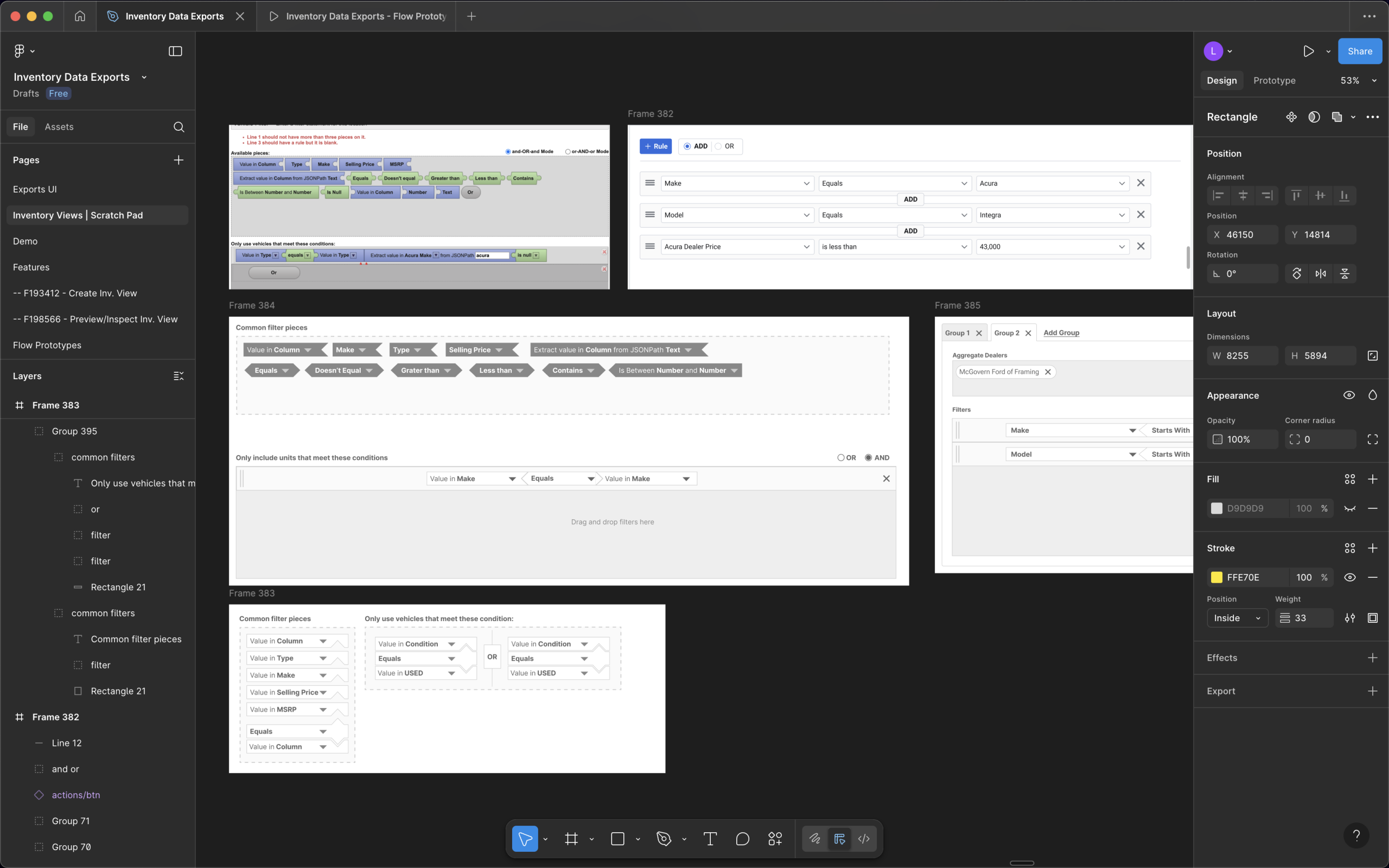Open present options chevron beside play
This screenshot has width=1389, height=868.
coord(1328,51)
